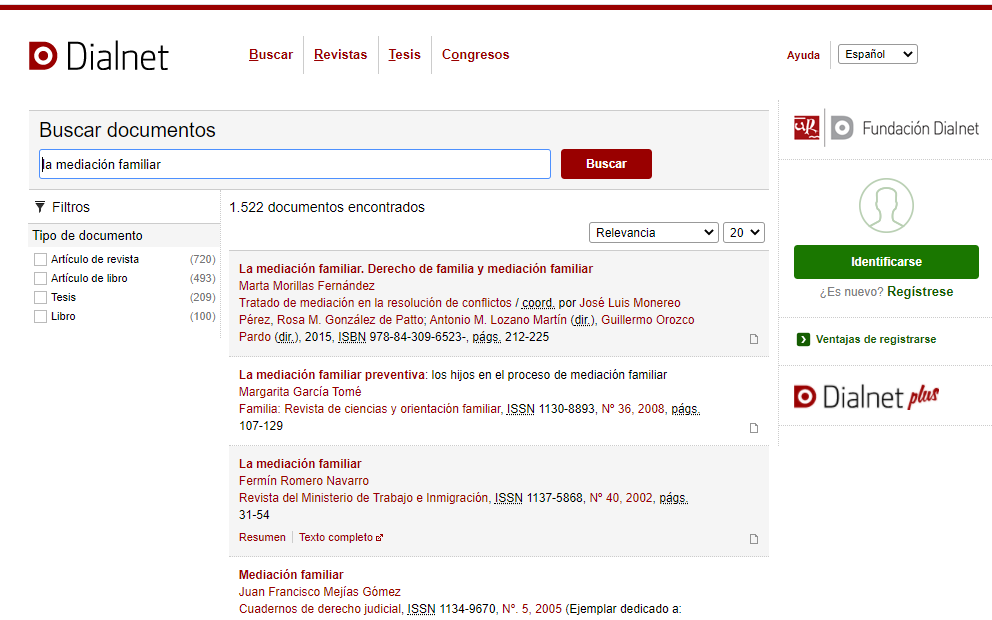The height and width of the screenshot is (620, 992).
Task: Click the Fundación Dialnet logo
Action: pos(886,128)
